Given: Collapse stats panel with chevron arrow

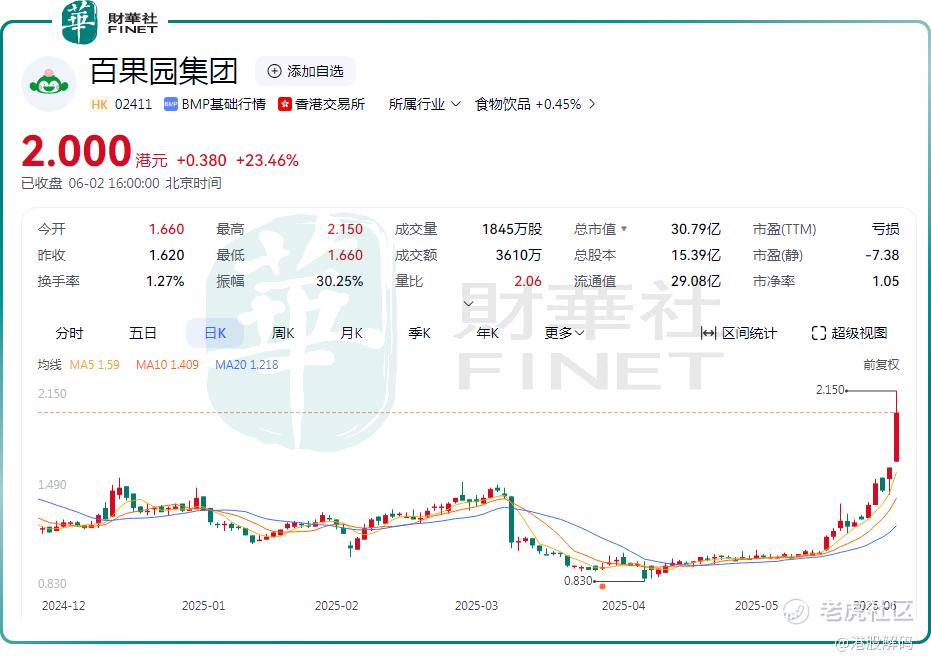Looking at the screenshot, I should tap(468, 303).
